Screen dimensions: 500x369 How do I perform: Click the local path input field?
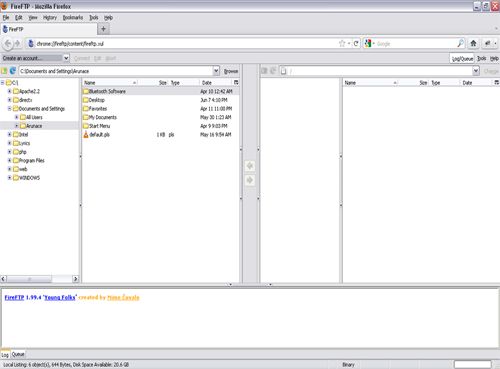116,71
